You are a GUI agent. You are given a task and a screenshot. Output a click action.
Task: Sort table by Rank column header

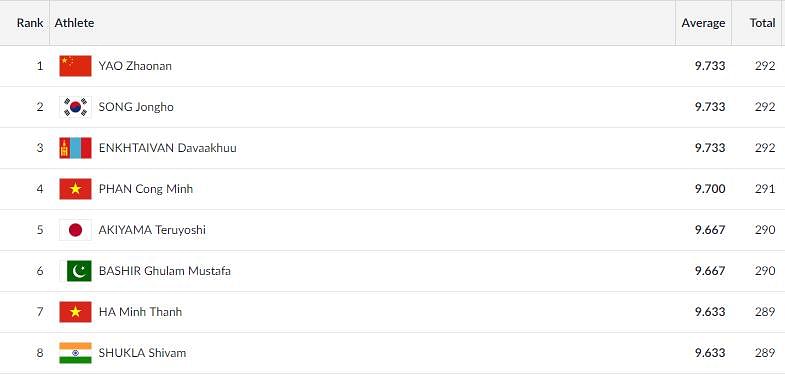tap(30, 23)
